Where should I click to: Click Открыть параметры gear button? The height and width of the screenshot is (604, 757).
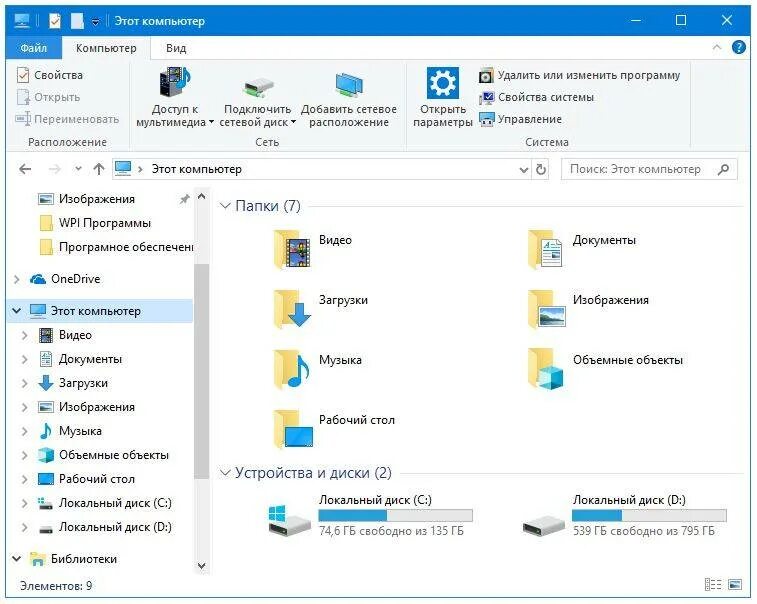click(443, 97)
